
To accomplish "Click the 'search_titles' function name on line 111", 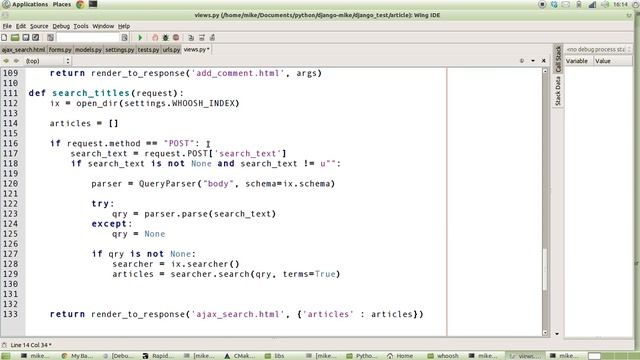I will [91, 93].
